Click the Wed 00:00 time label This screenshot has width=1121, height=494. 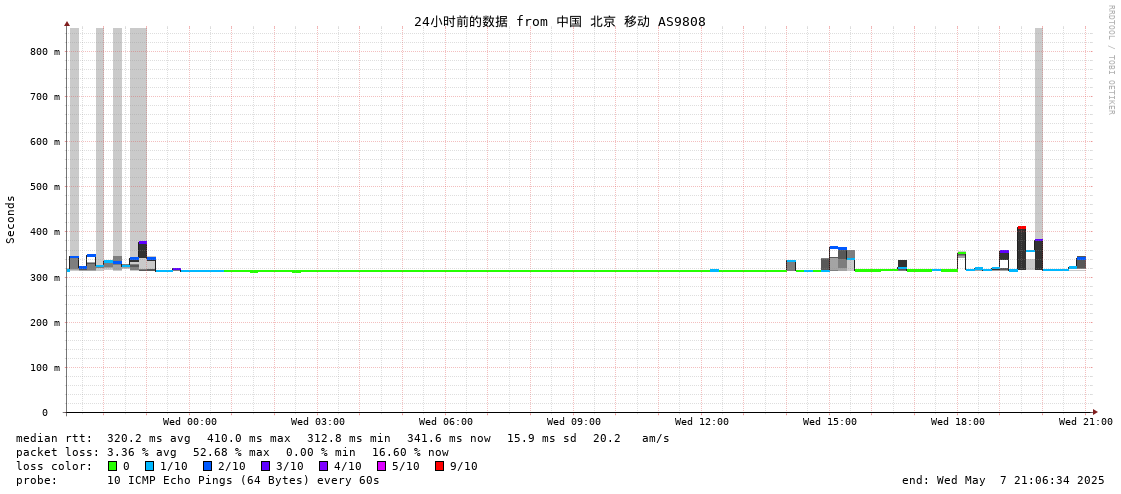[189, 422]
